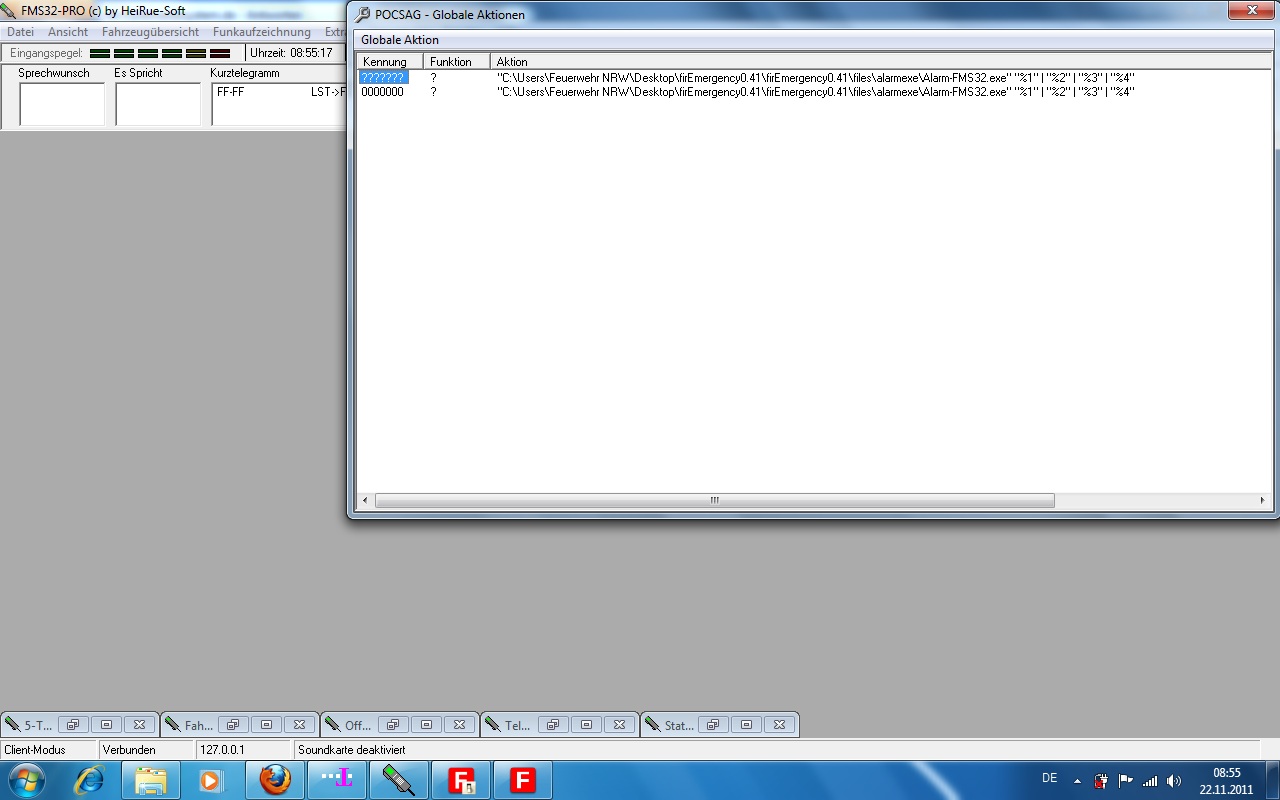The height and width of the screenshot is (800, 1280).
Task: Maximize the minimized Stat... child window
Action: point(746,725)
